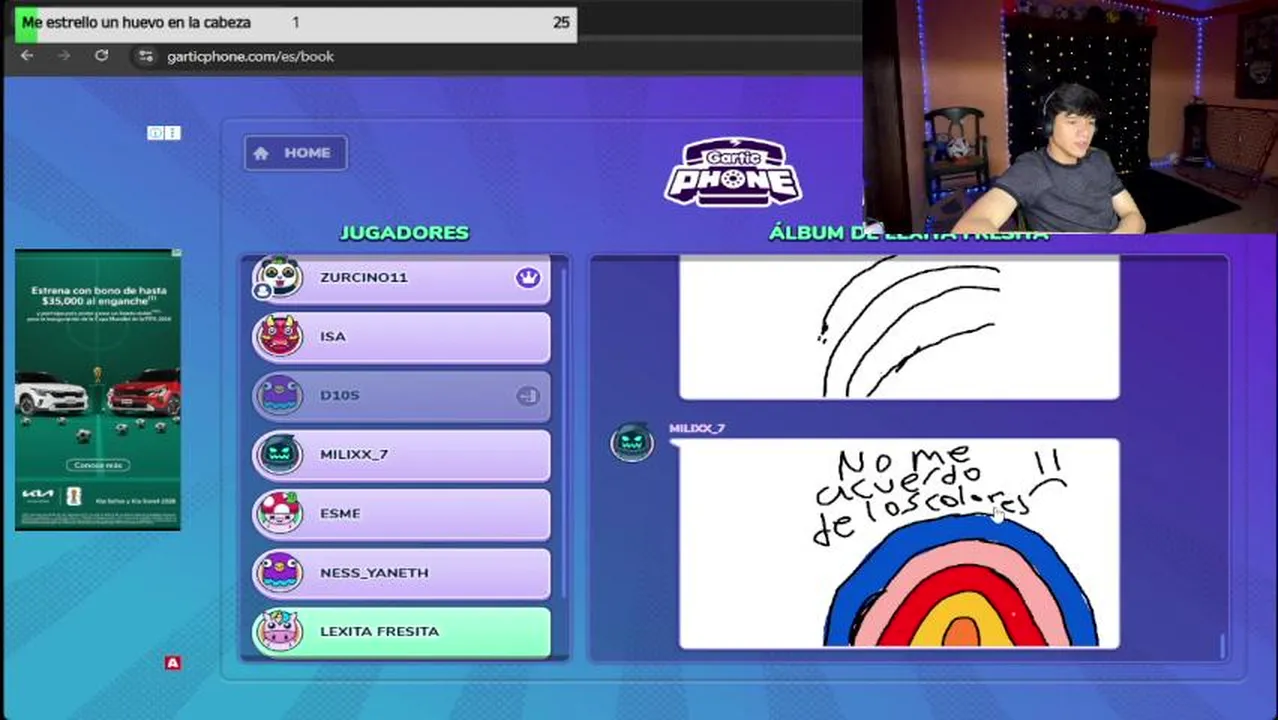Image resolution: width=1278 pixels, height=720 pixels.
Task: Select player ZURCINO11 in the list
Action: [401, 279]
